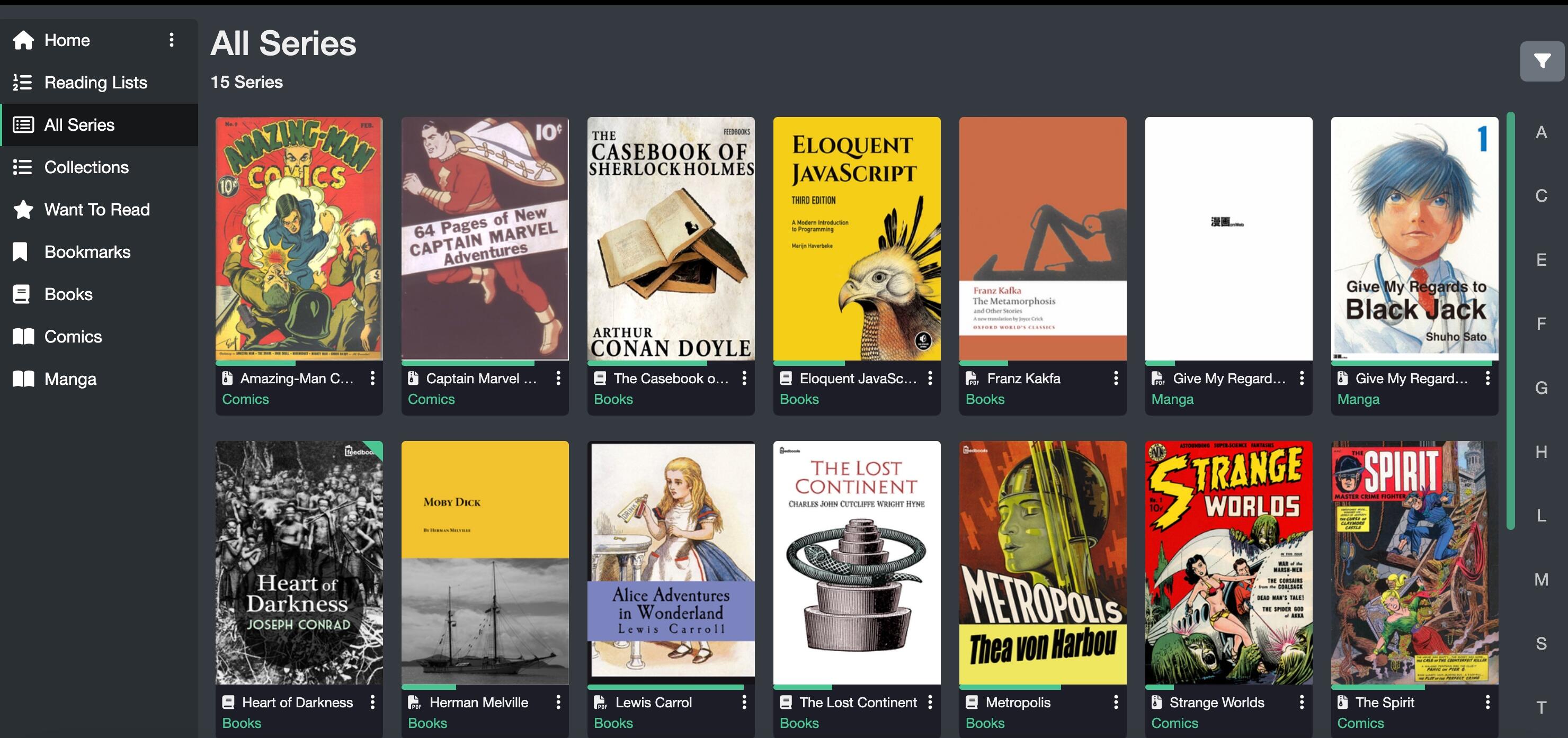Open Home's three-dot options menu
The image size is (1568, 738).
172,40
